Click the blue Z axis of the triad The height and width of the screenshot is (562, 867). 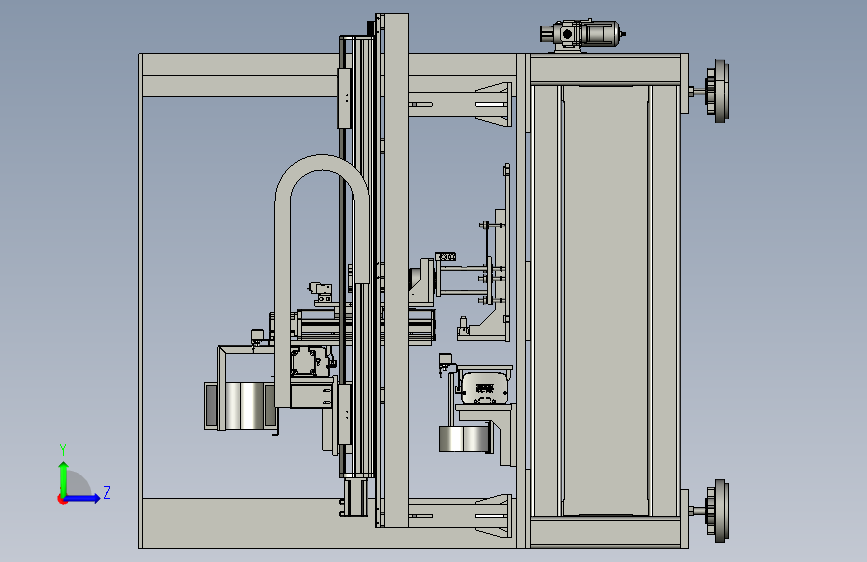(83, 498)
